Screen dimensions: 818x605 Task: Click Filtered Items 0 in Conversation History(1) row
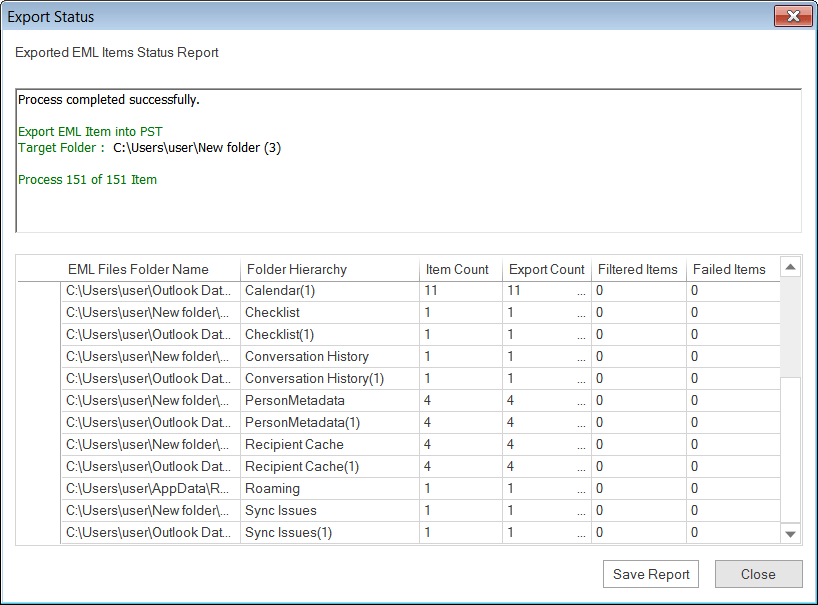click(x=639, y=378)
